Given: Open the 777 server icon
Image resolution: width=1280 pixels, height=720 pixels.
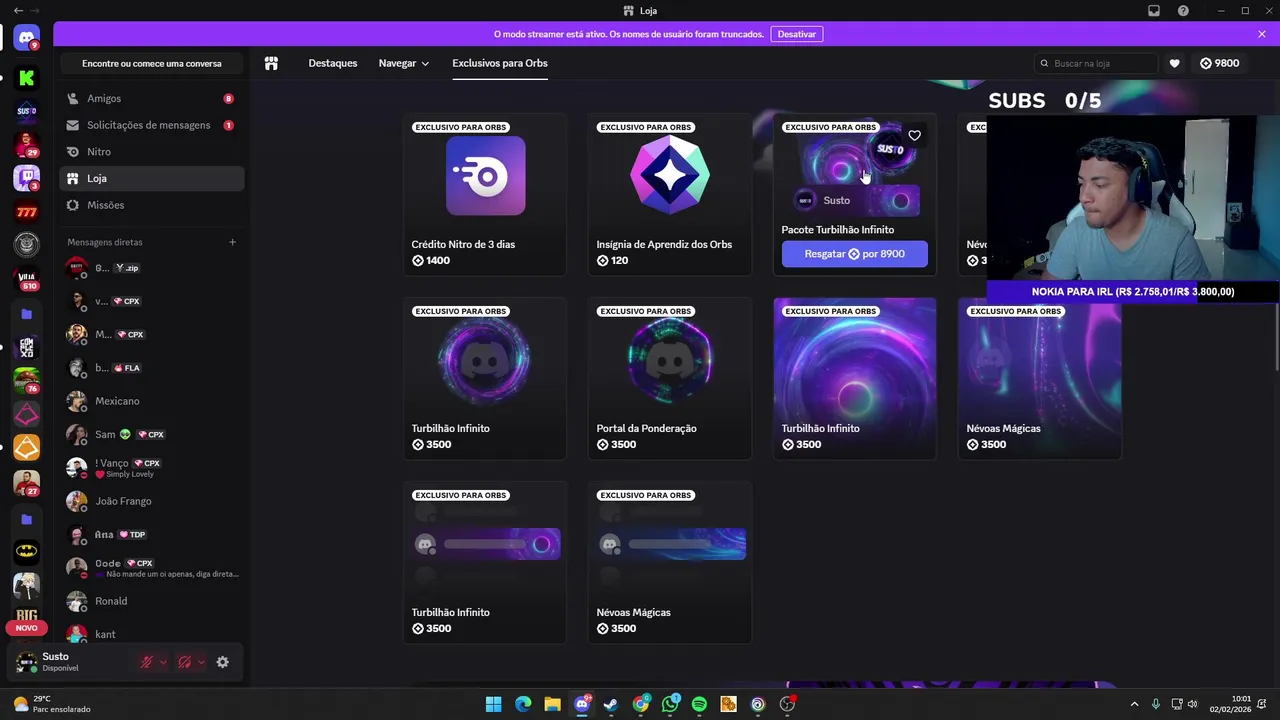Looking at the screenshot, I should pyautogui.click(x=26, y=212).
